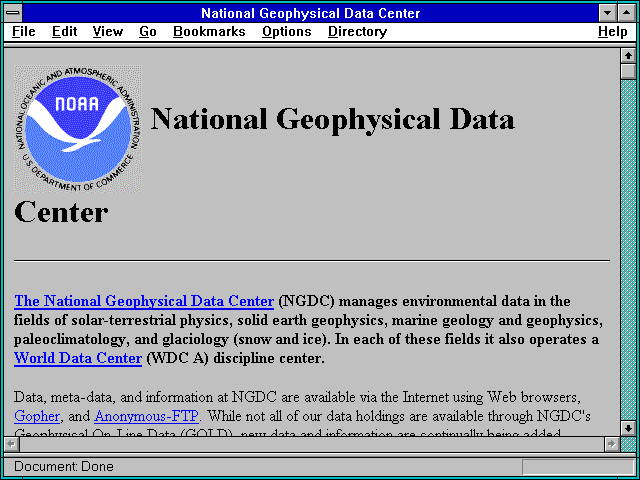Screen dimensions: 640x480
Task: Open the File menu
Action: click(24, 32)
